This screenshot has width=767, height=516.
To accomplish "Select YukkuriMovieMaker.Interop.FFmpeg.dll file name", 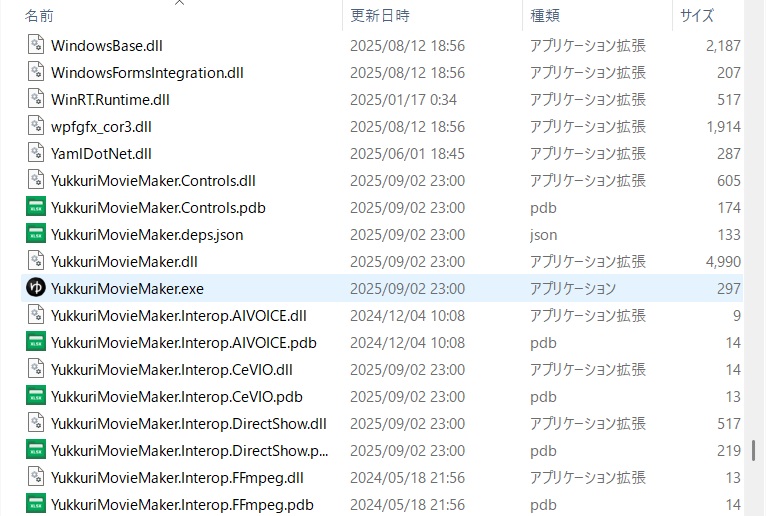I will pyautogui.click(x=177, y=477).
